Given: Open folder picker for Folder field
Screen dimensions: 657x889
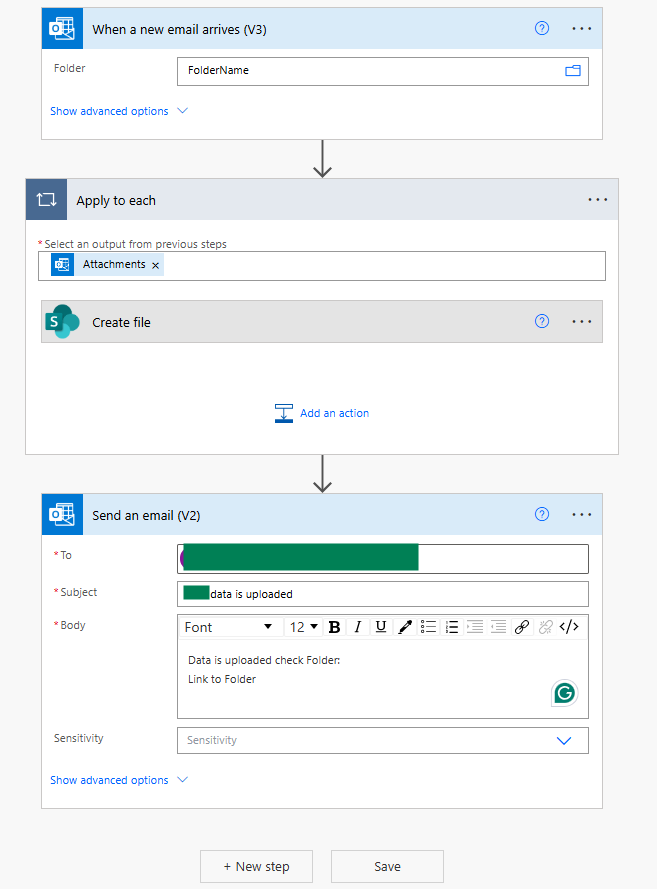Looking at the screenshot, I should point(573,71).
